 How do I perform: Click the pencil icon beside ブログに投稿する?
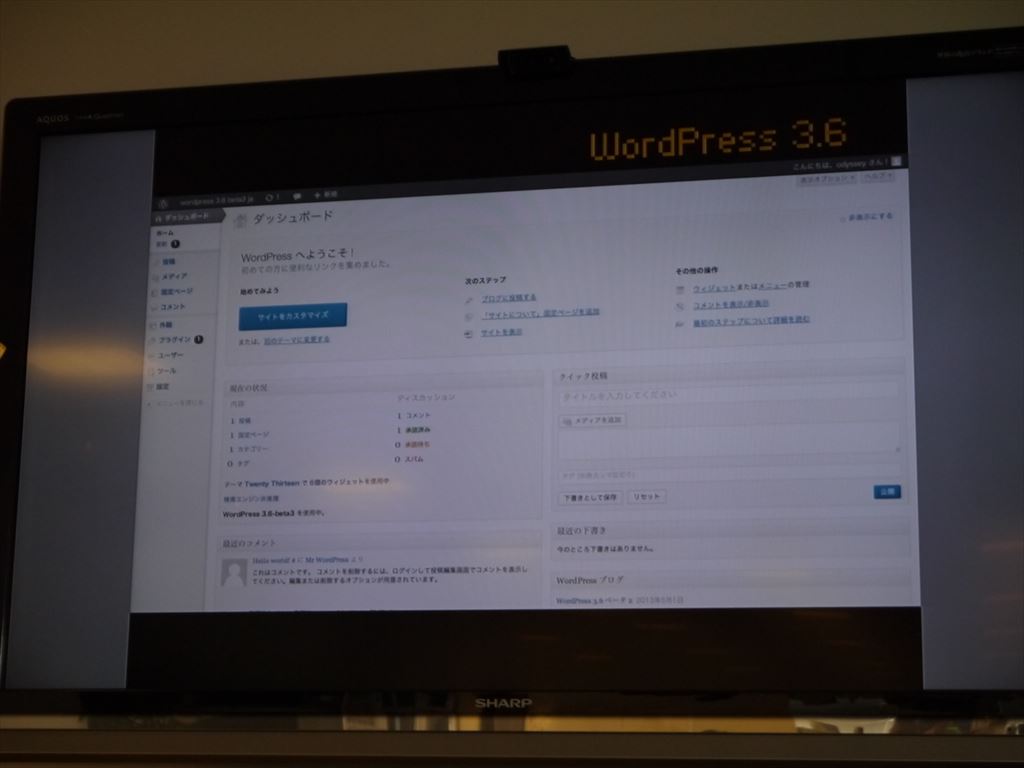tap(469, 300)
